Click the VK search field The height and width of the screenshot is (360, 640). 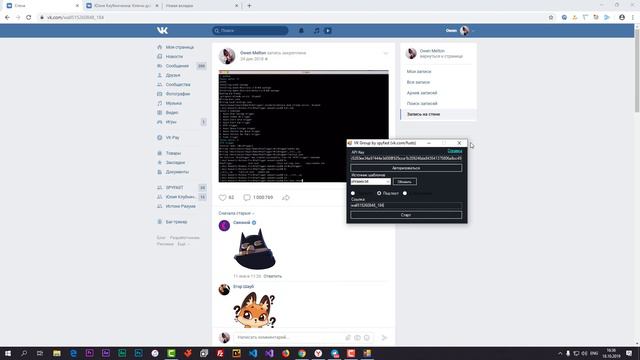250,31
